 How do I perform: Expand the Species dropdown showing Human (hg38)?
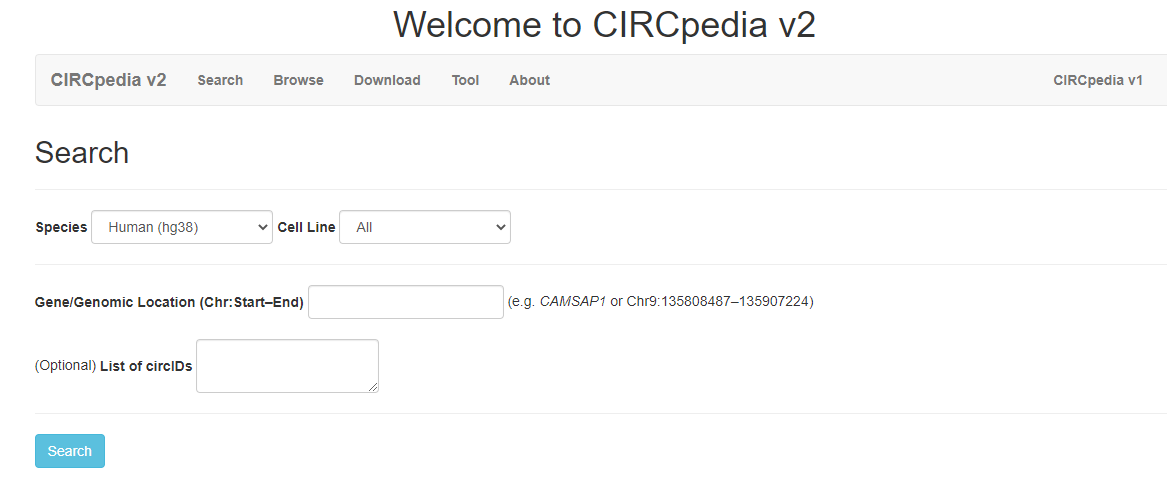tap(182, 227)
